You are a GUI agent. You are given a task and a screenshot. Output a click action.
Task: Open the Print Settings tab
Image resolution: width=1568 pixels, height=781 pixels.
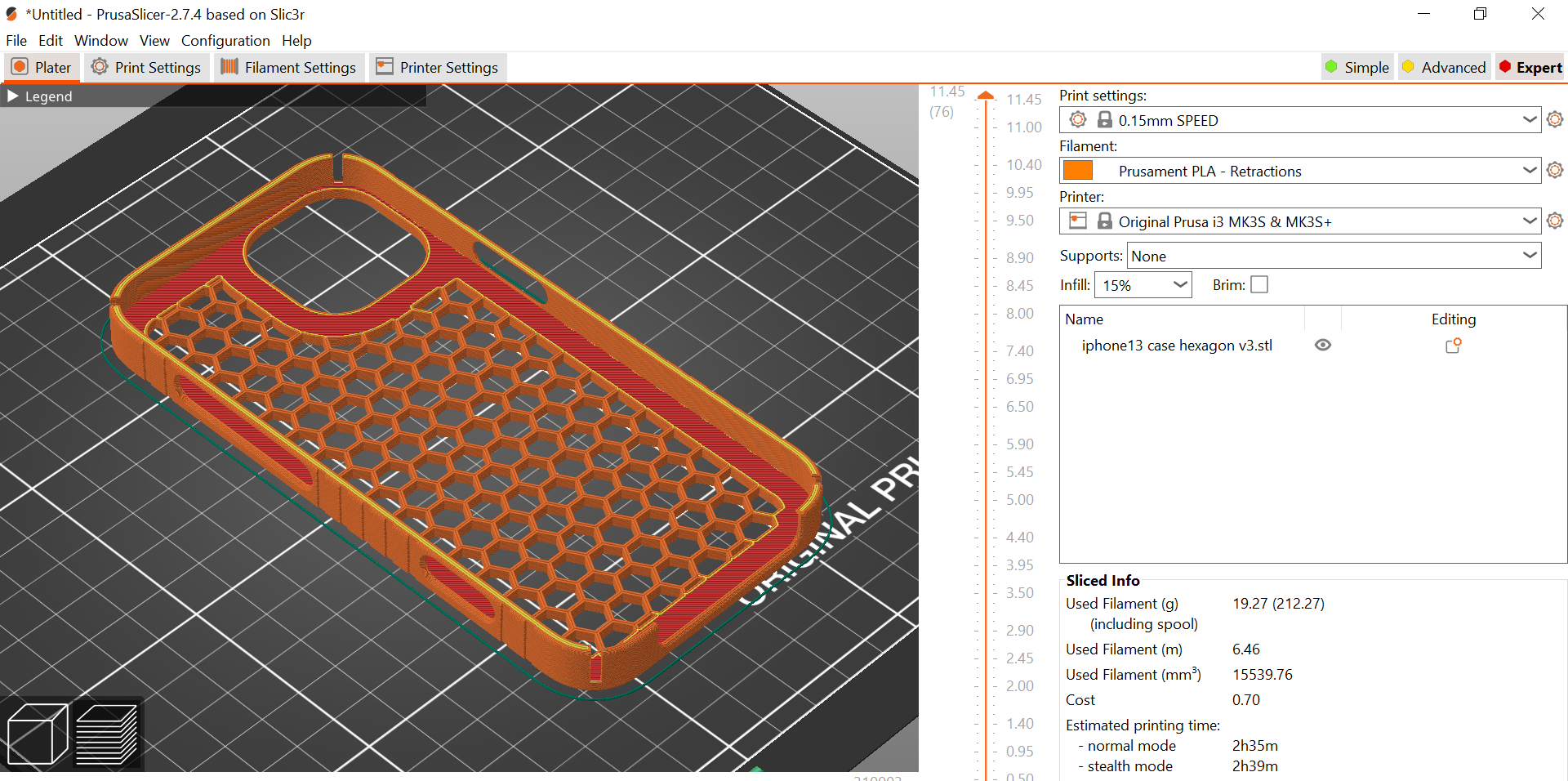pyautogui.click(x=146, y=68)
